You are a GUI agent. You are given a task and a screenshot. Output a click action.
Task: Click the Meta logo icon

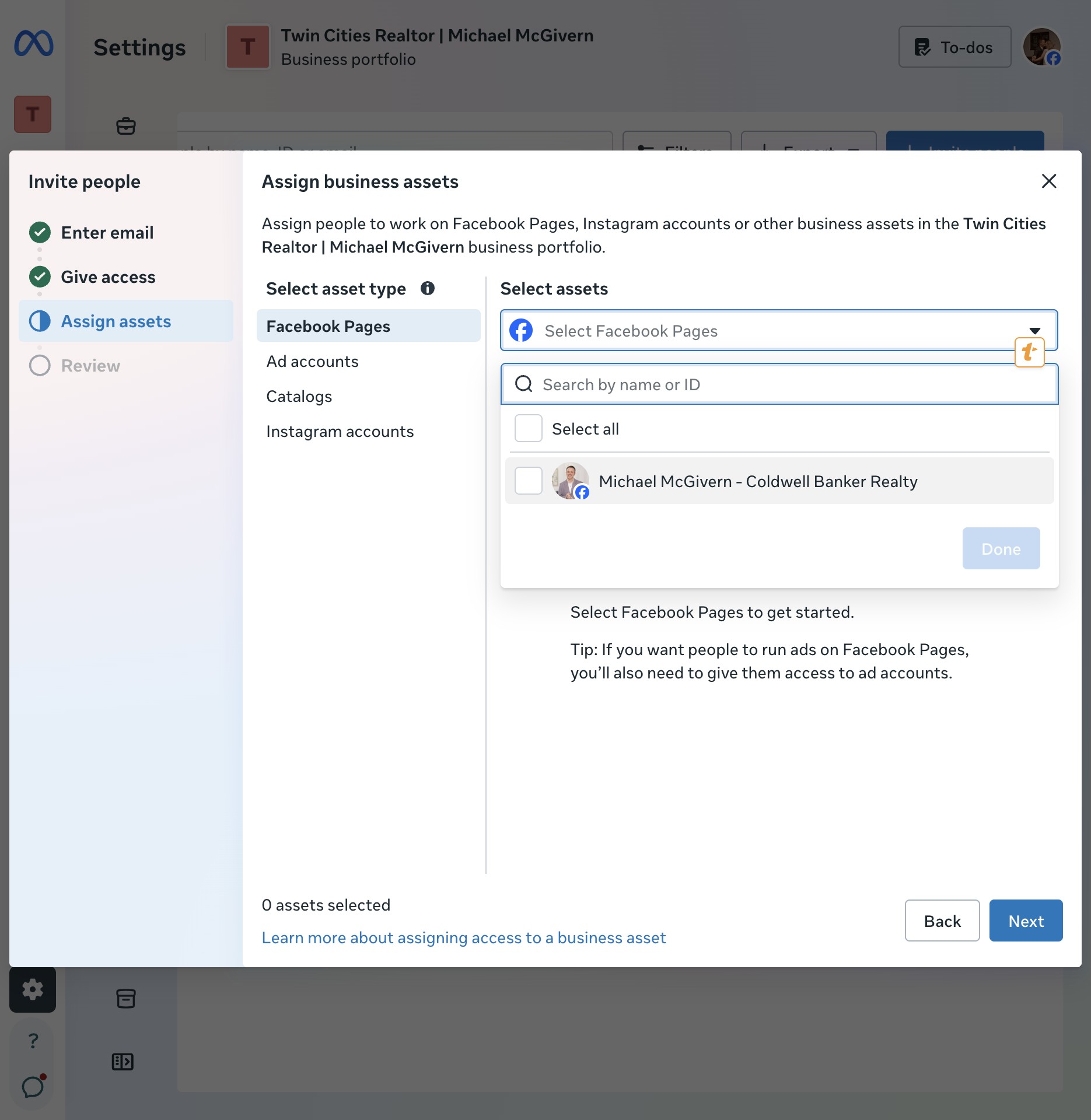34,44
